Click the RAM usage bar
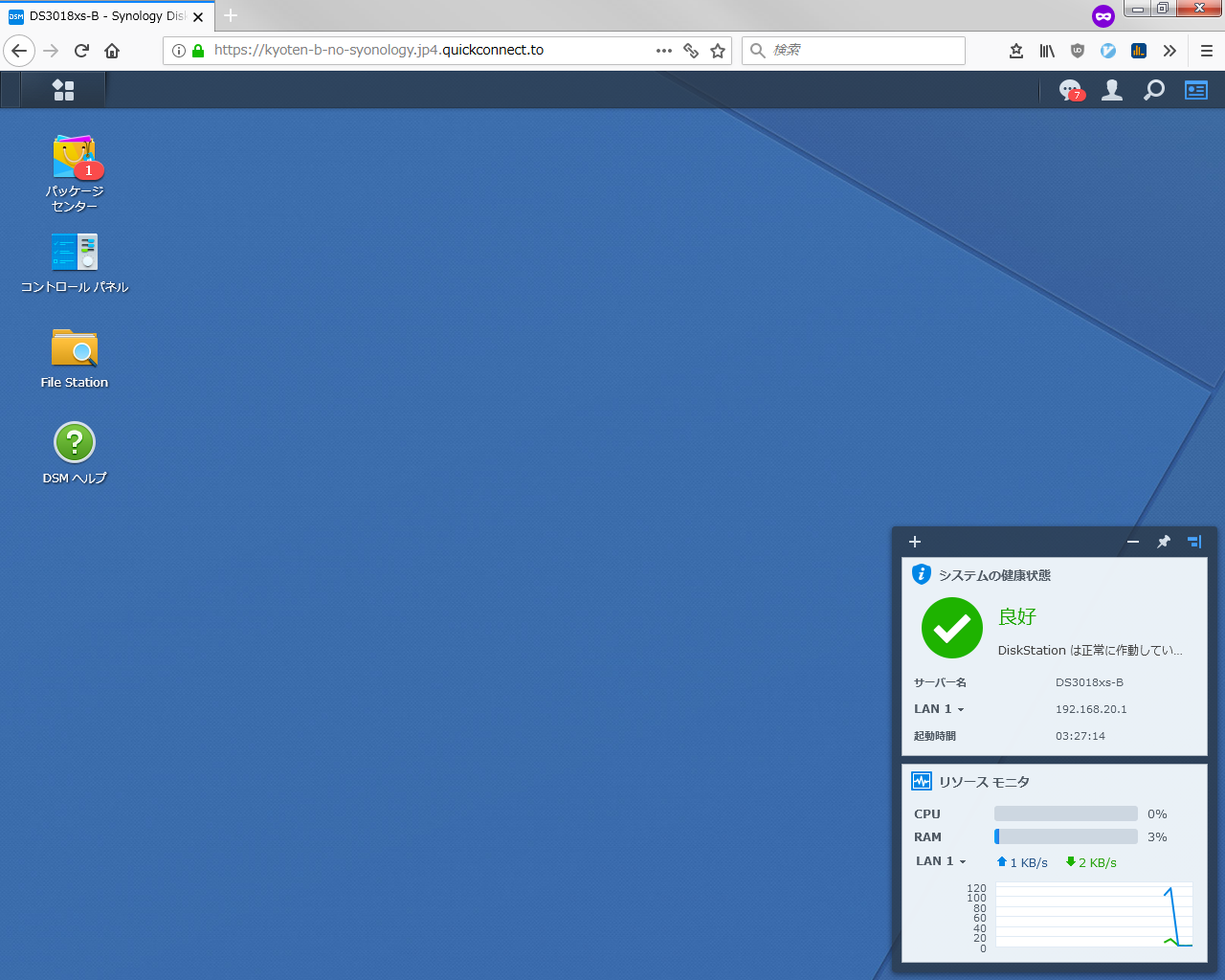The image size is (1225, 980). [1066, 836]
